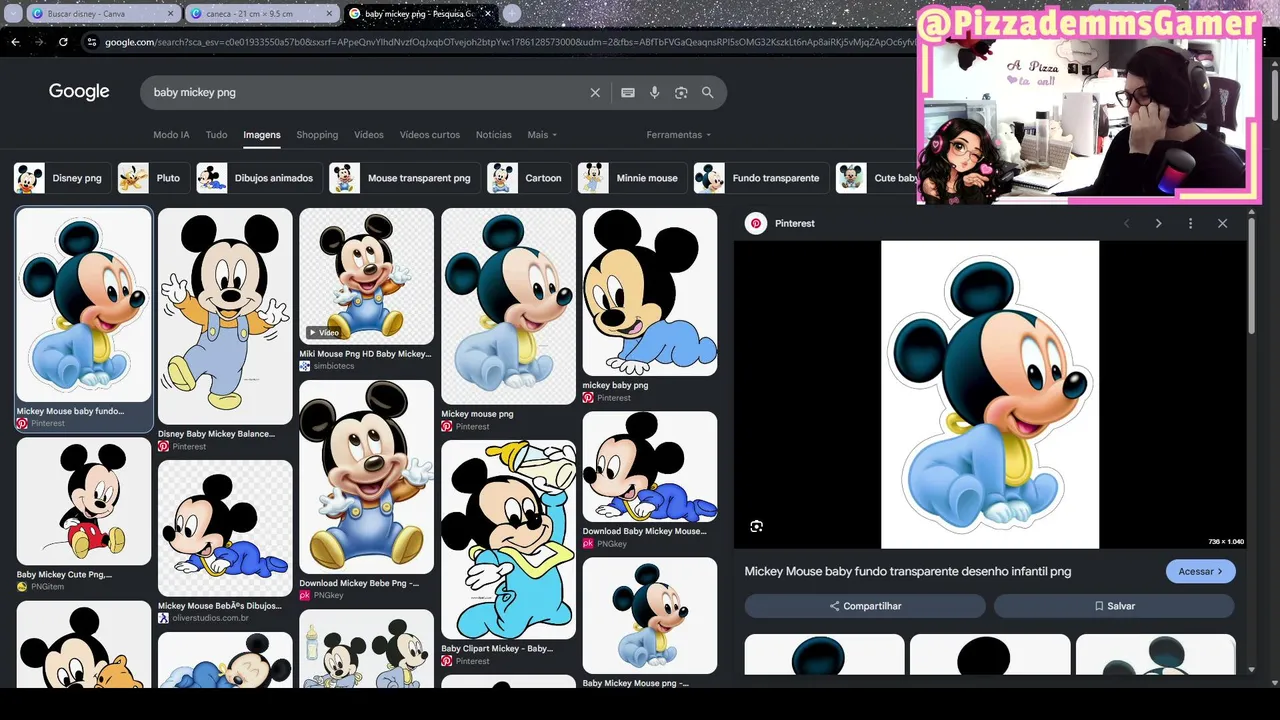Open 'Miki Mouse Png HD Baby Mickey' video result
Viewport: 1280px width, 720px height.
pyautogui.click(x=367, y=276)
